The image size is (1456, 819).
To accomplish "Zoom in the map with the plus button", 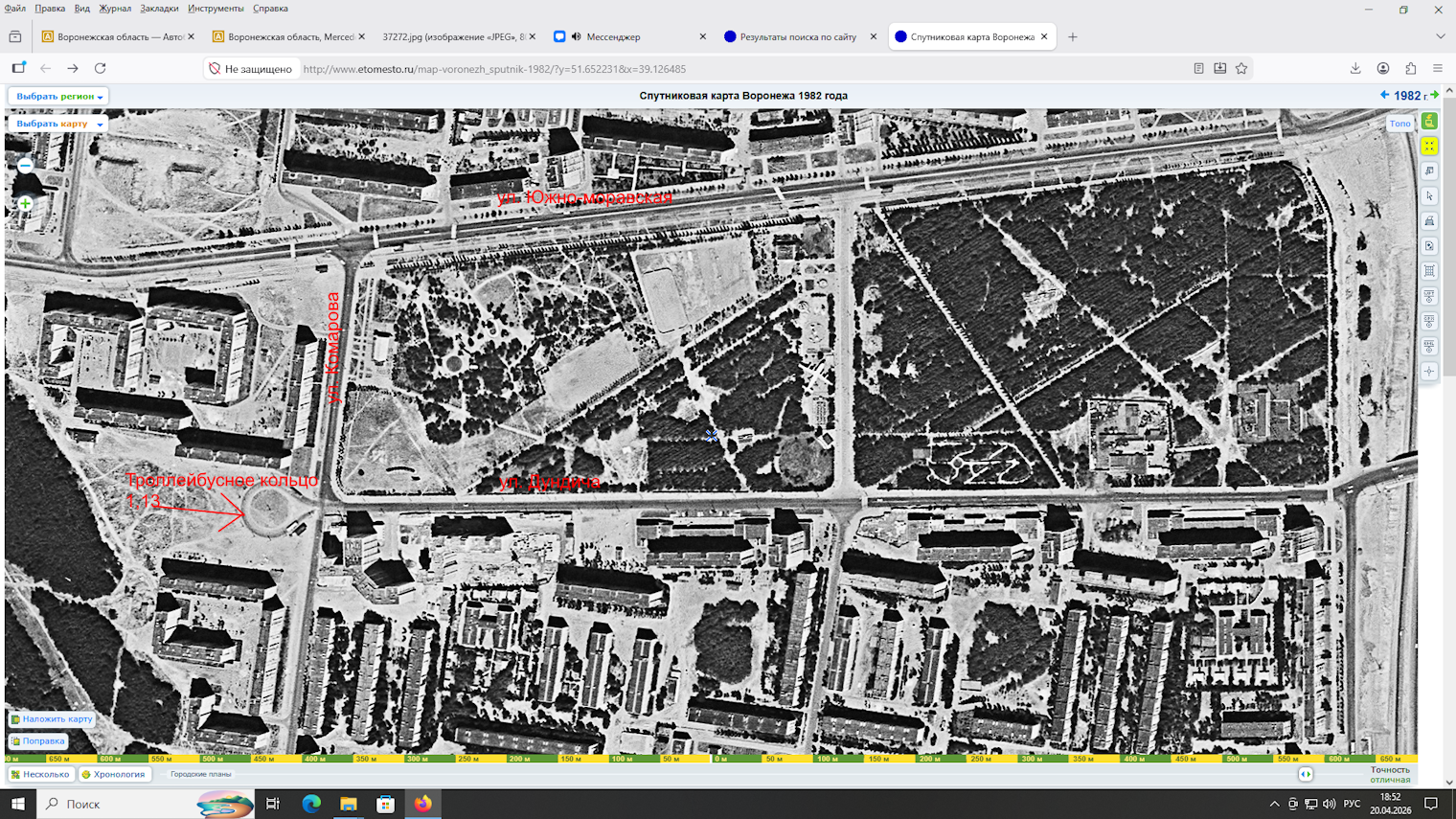I will tap(26, 203).
